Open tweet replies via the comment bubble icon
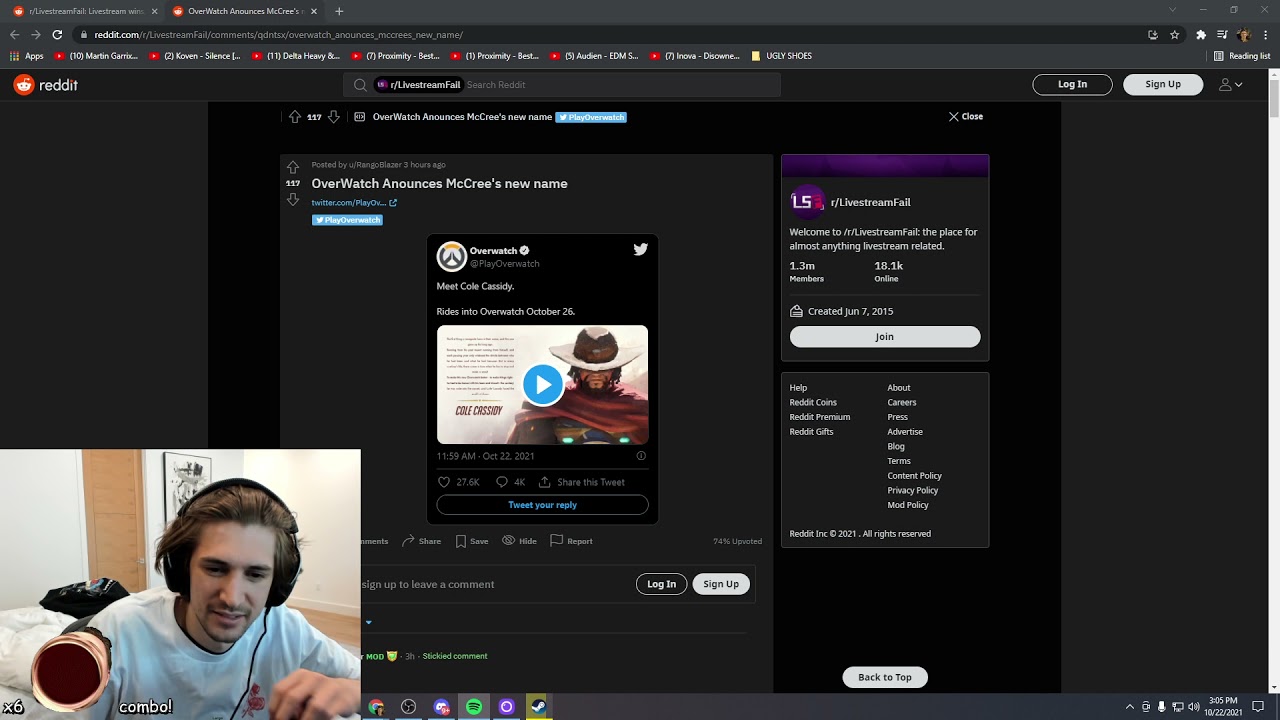 [502, 482]
